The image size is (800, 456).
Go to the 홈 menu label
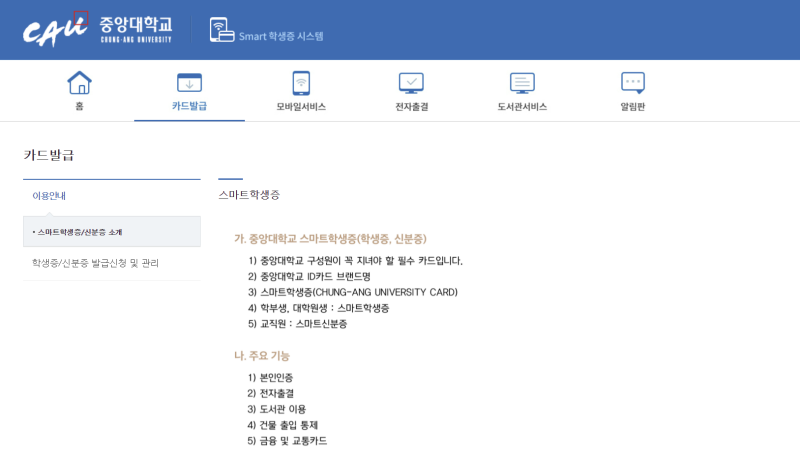79,106
